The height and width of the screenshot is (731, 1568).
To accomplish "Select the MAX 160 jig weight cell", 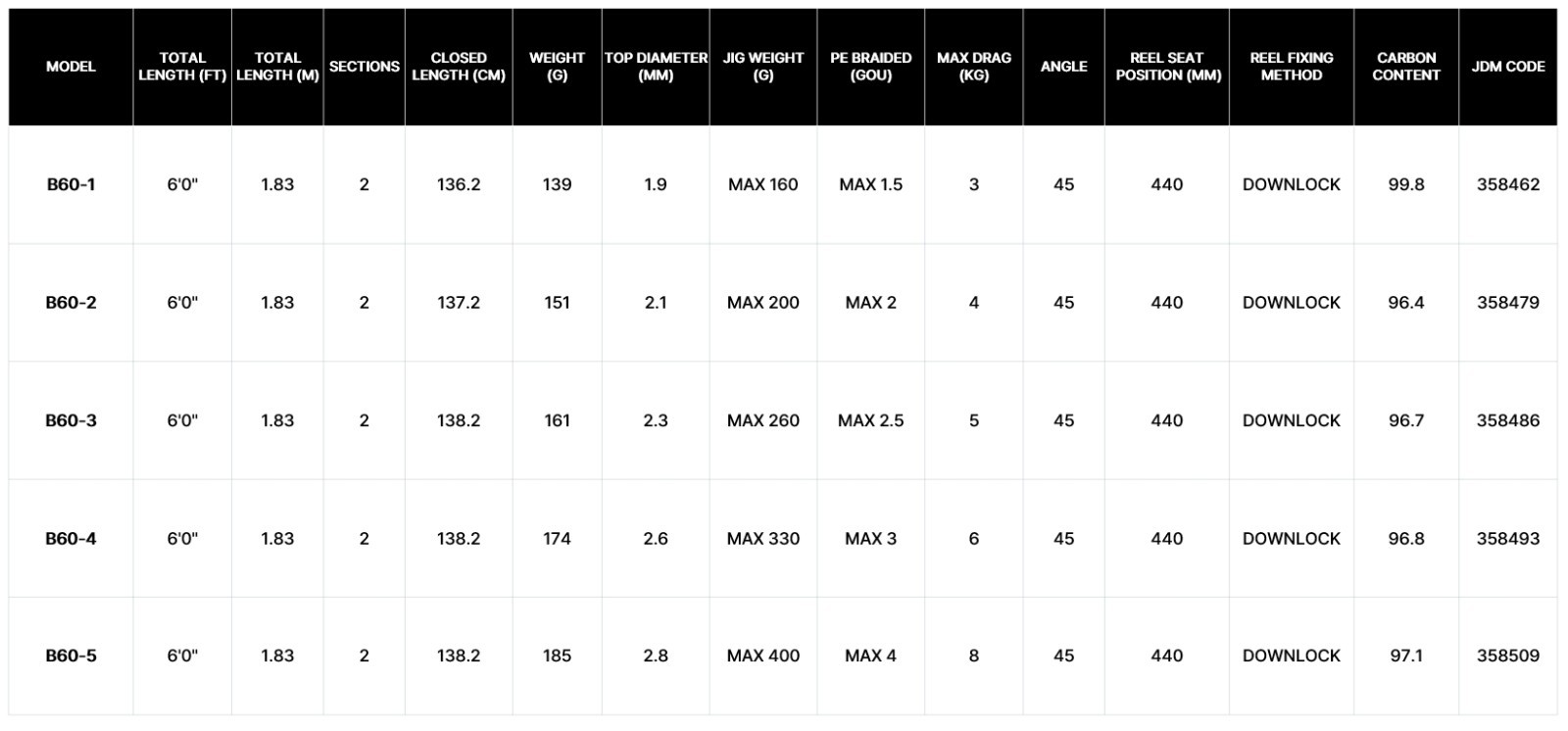I will (x=763, y=184).
